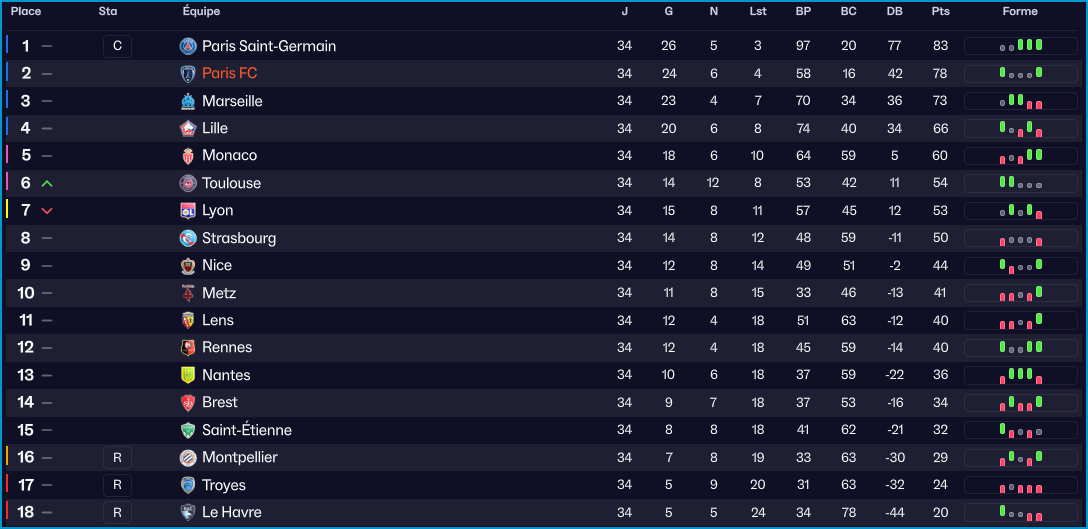Viewport: 1088px width, 529px height.
Task: Click Le Havre's form indicator bar
Action: pyautogui.click(x=1020, y=512)
